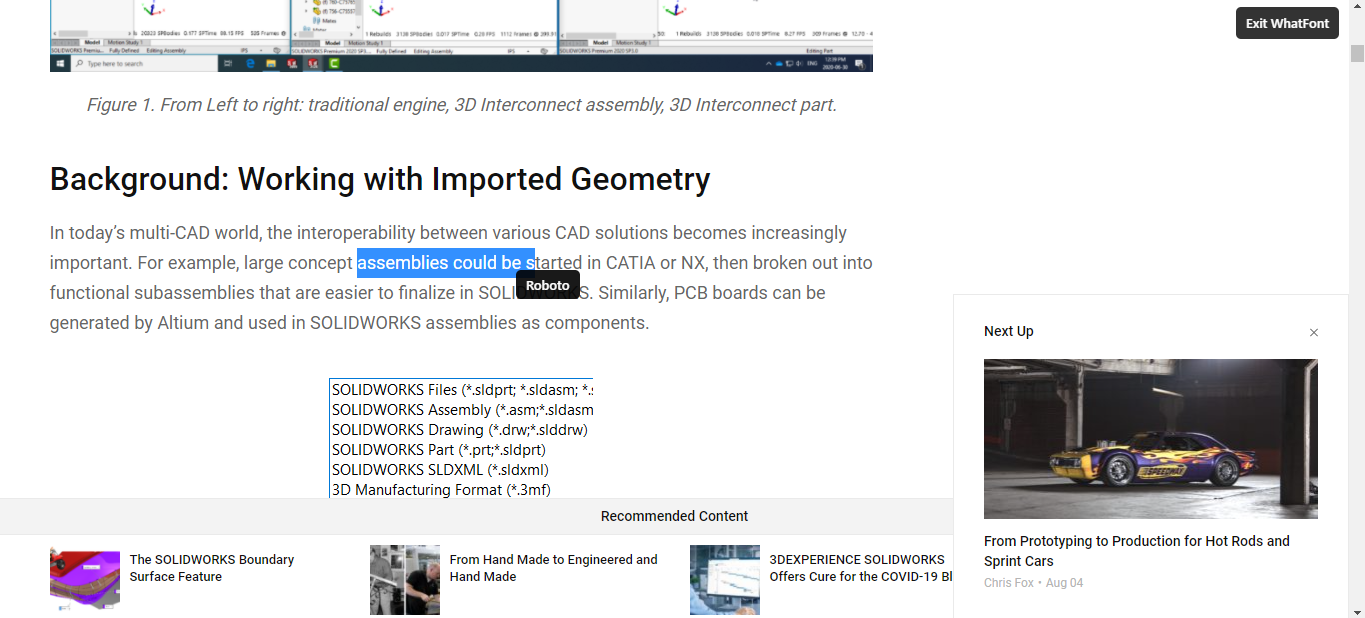Click the Next Up title
The width and height of the screenshot is (1365, 618).
[1009, 331]
